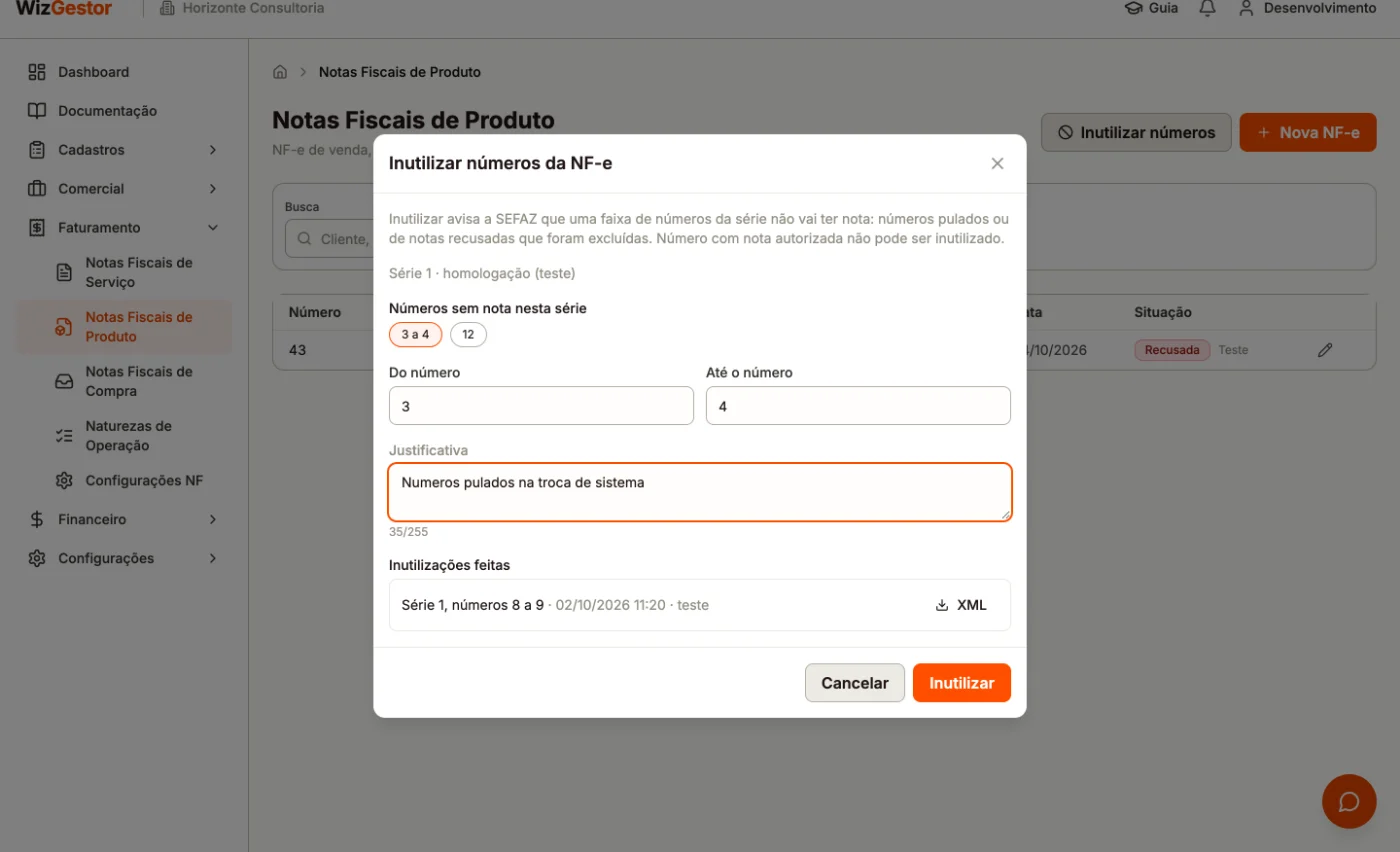Click the orange Inutilizar button
This screenshot has height=852, width=1400.
coord(962,683)
